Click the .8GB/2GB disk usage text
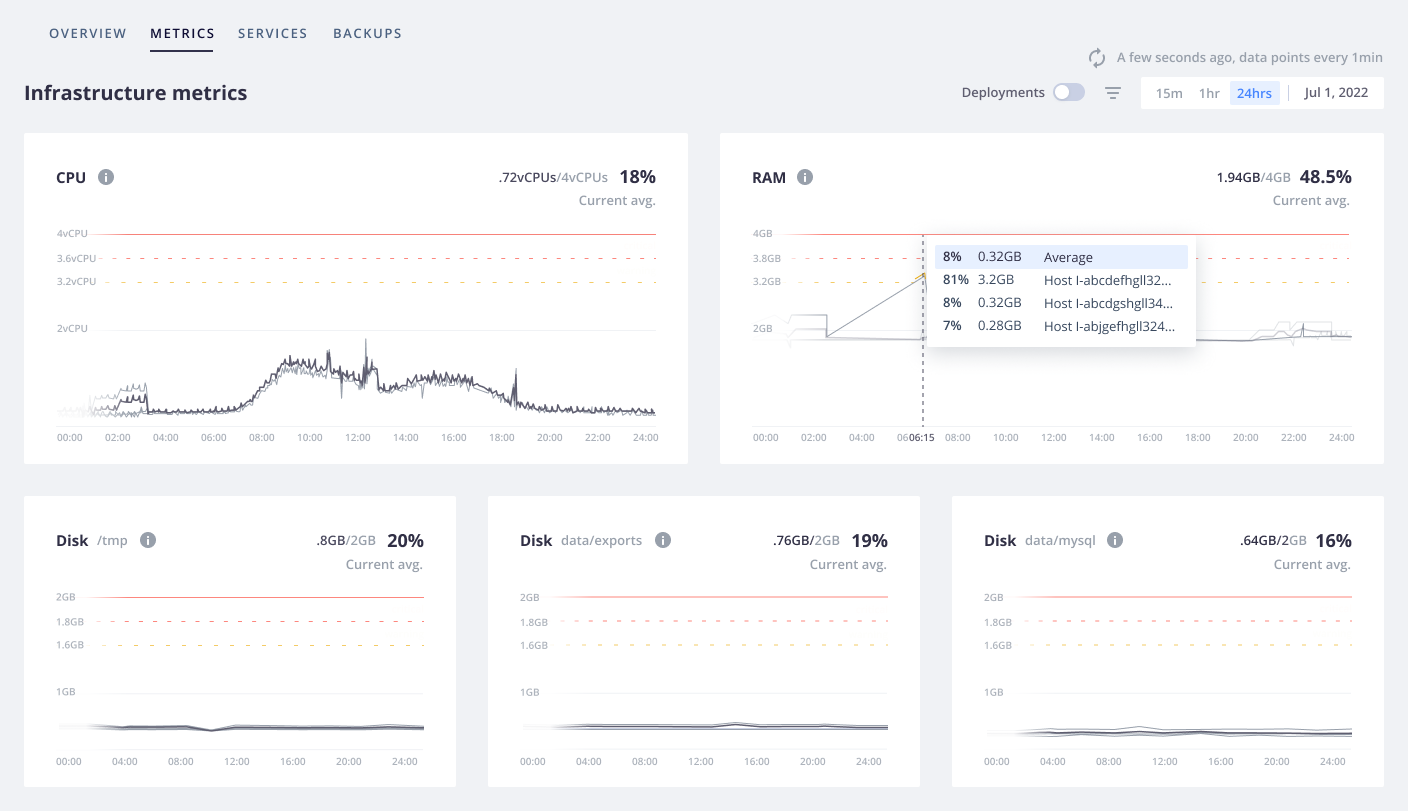The height and width of the screenshot is (811, 1408). pos(346,540)
